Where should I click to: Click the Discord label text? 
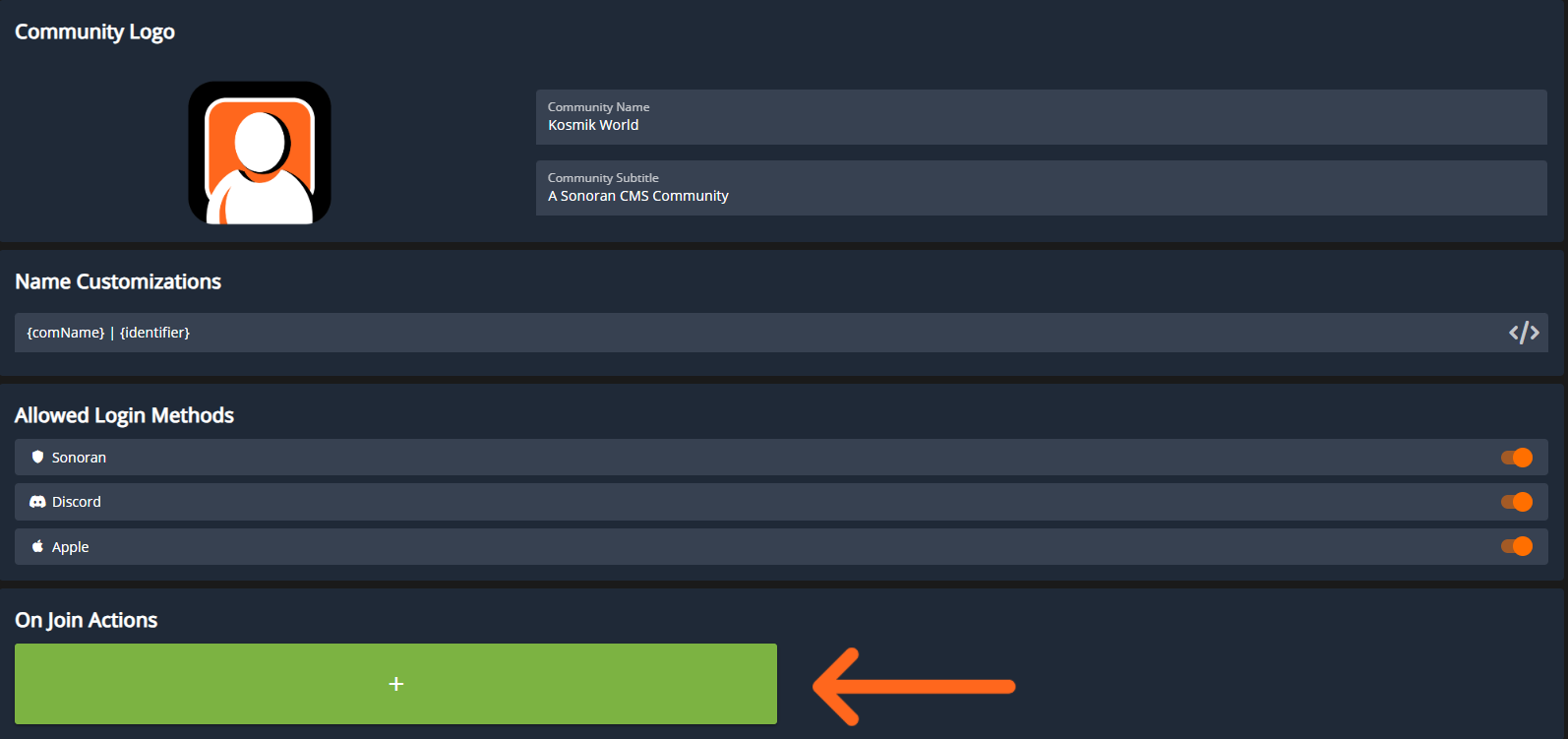pyautogui.click(x=77, y=502)
